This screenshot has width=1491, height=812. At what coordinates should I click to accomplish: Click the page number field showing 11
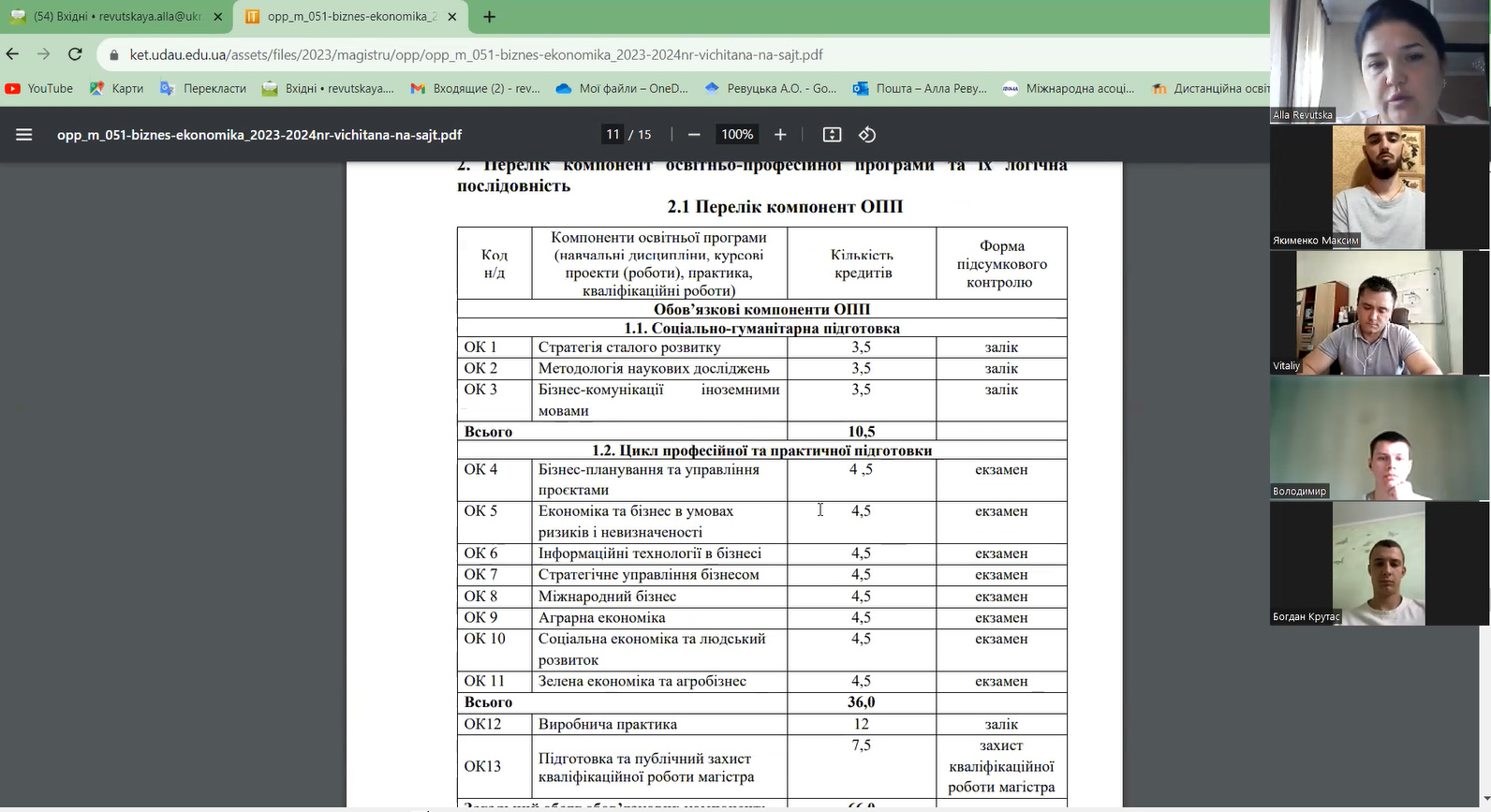point(613,135)
